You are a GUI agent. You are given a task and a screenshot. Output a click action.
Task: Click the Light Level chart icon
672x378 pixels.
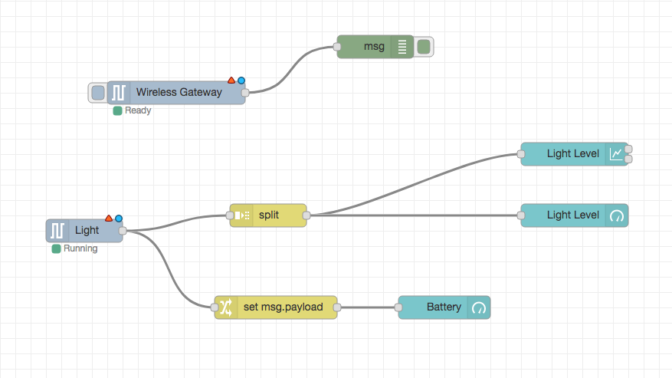click(616, 154)
